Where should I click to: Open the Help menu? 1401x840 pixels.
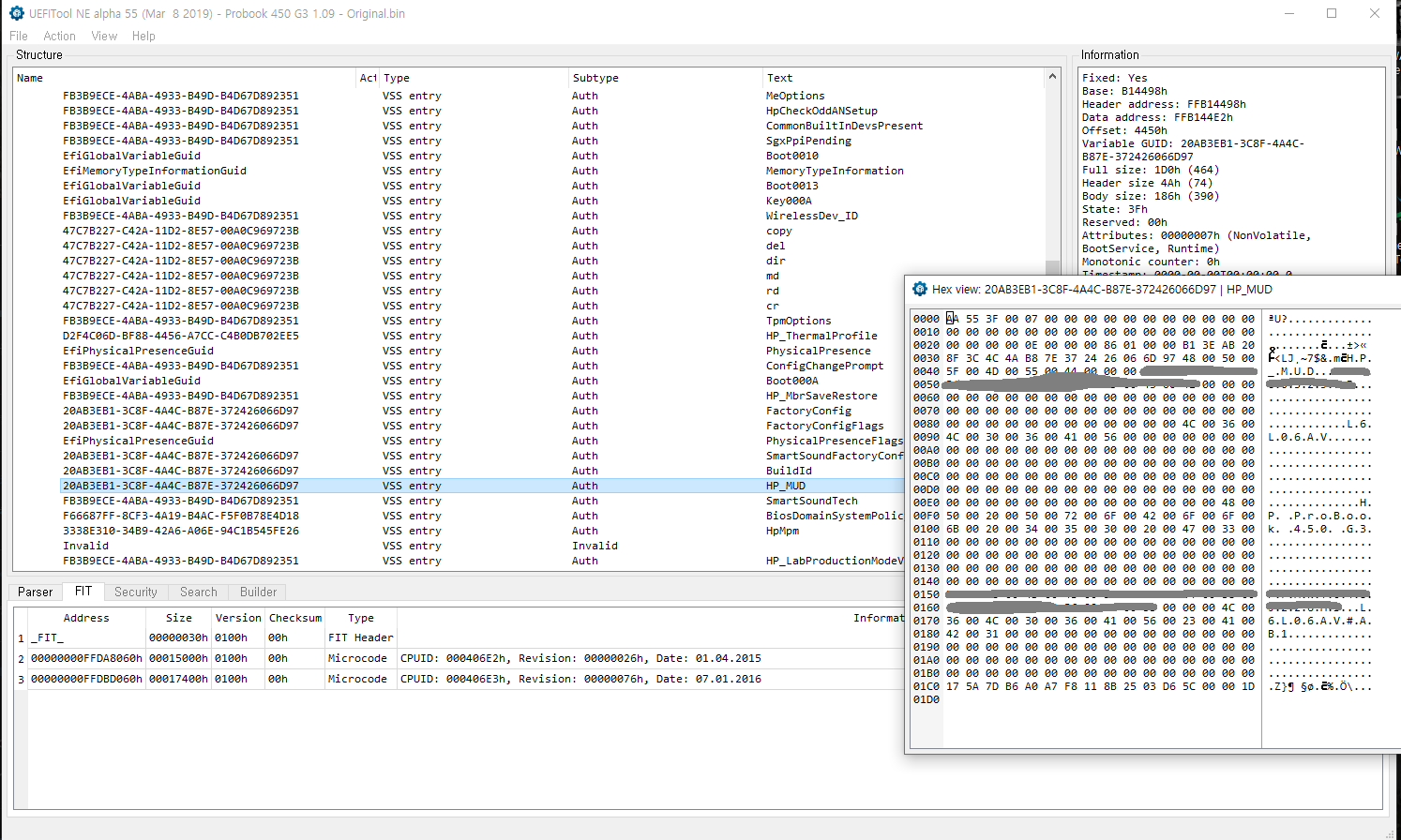pyautogui.click(x=143, y=36)
